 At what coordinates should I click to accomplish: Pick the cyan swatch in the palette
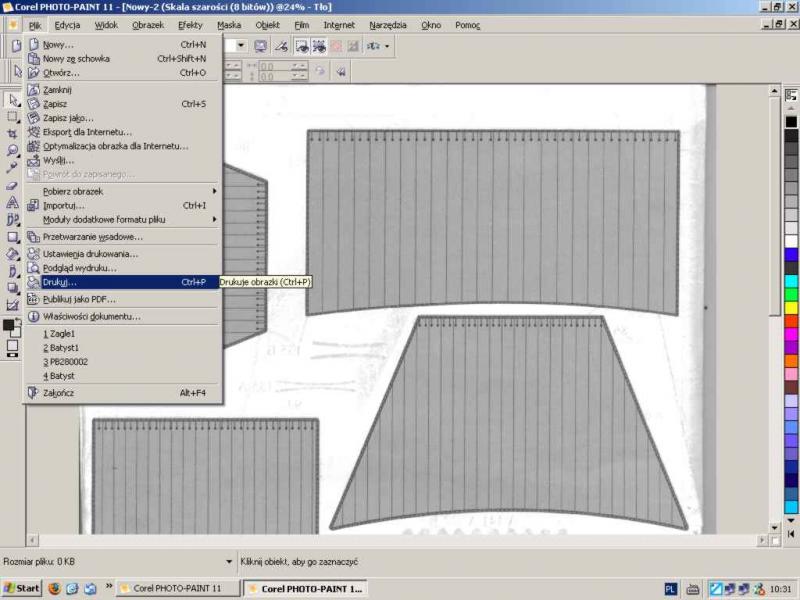pos(791,281)
